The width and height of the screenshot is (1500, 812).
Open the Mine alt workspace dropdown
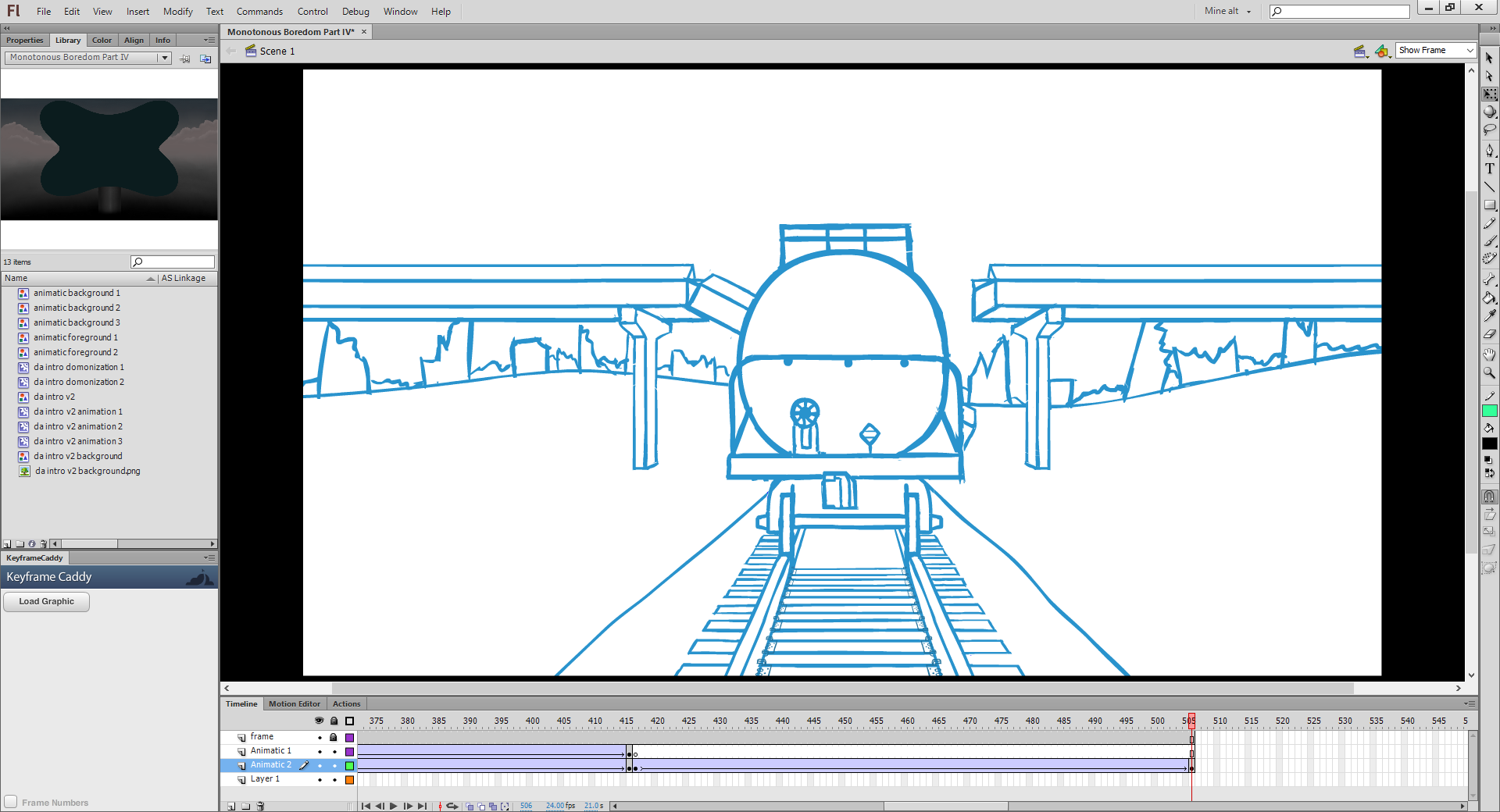point(1227,11)
